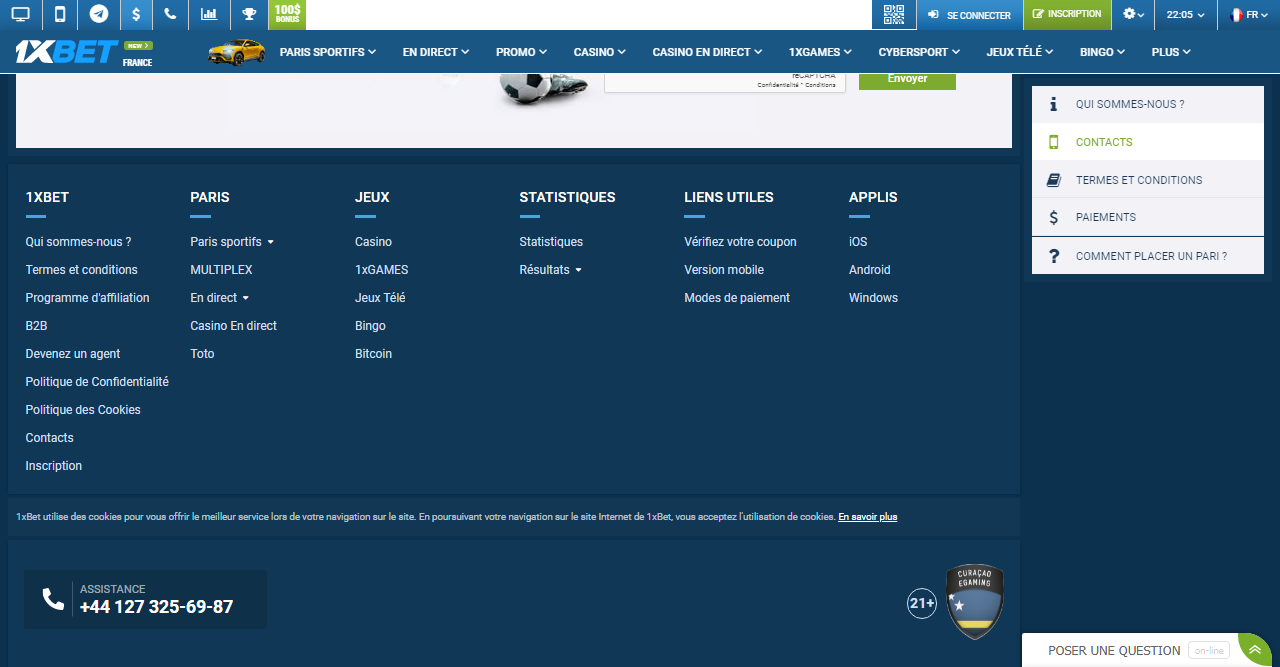Expand the Résultats footer arrow
Viewport: 1280px width, 667px height.
pos(578,270)
